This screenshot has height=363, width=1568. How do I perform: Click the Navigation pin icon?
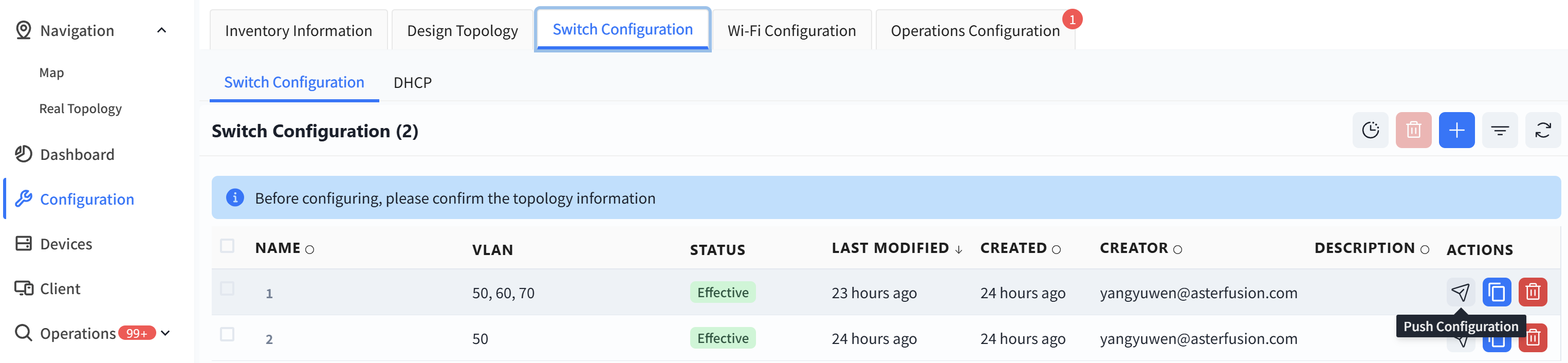point(24,30)
